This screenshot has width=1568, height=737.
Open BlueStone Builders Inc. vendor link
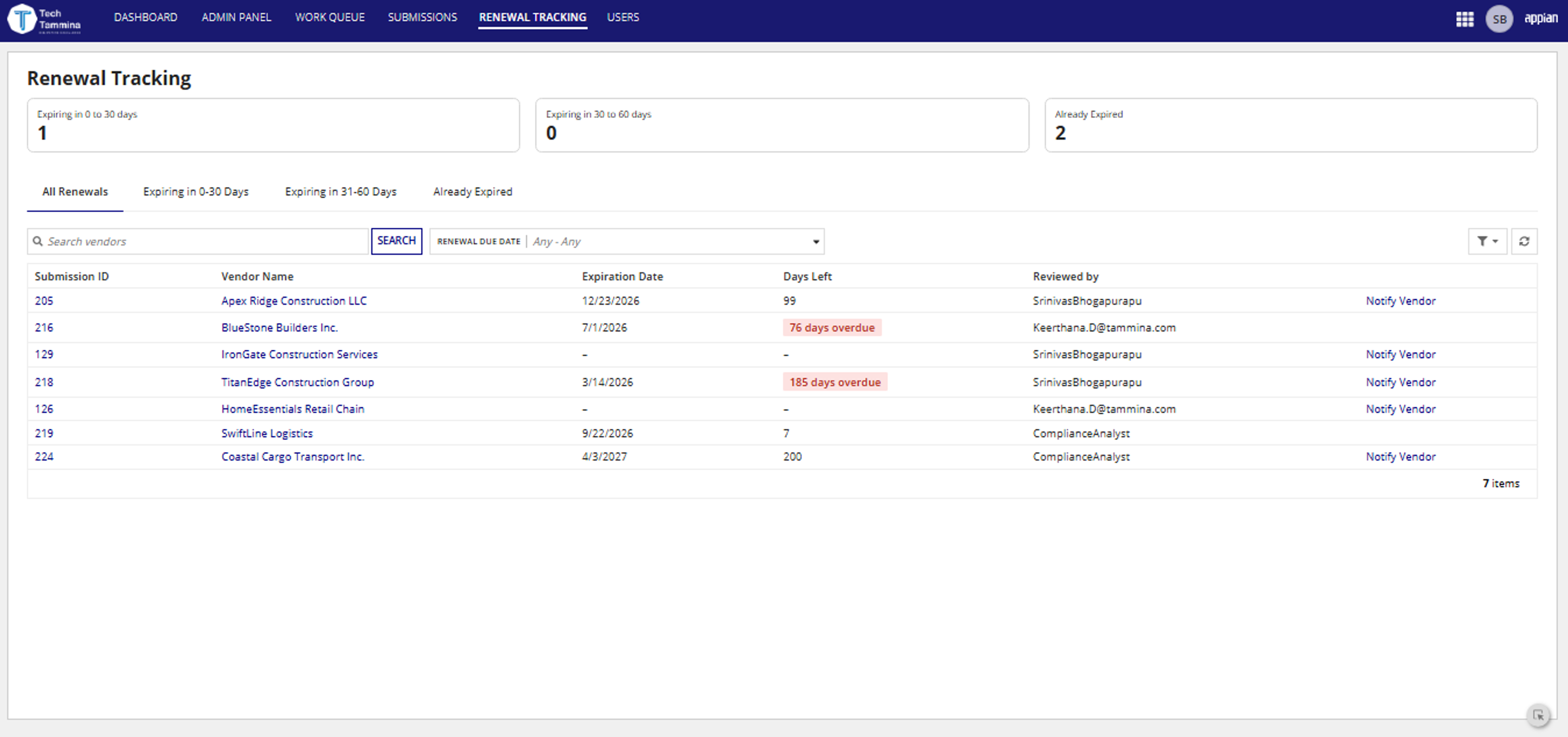[279, 328]
